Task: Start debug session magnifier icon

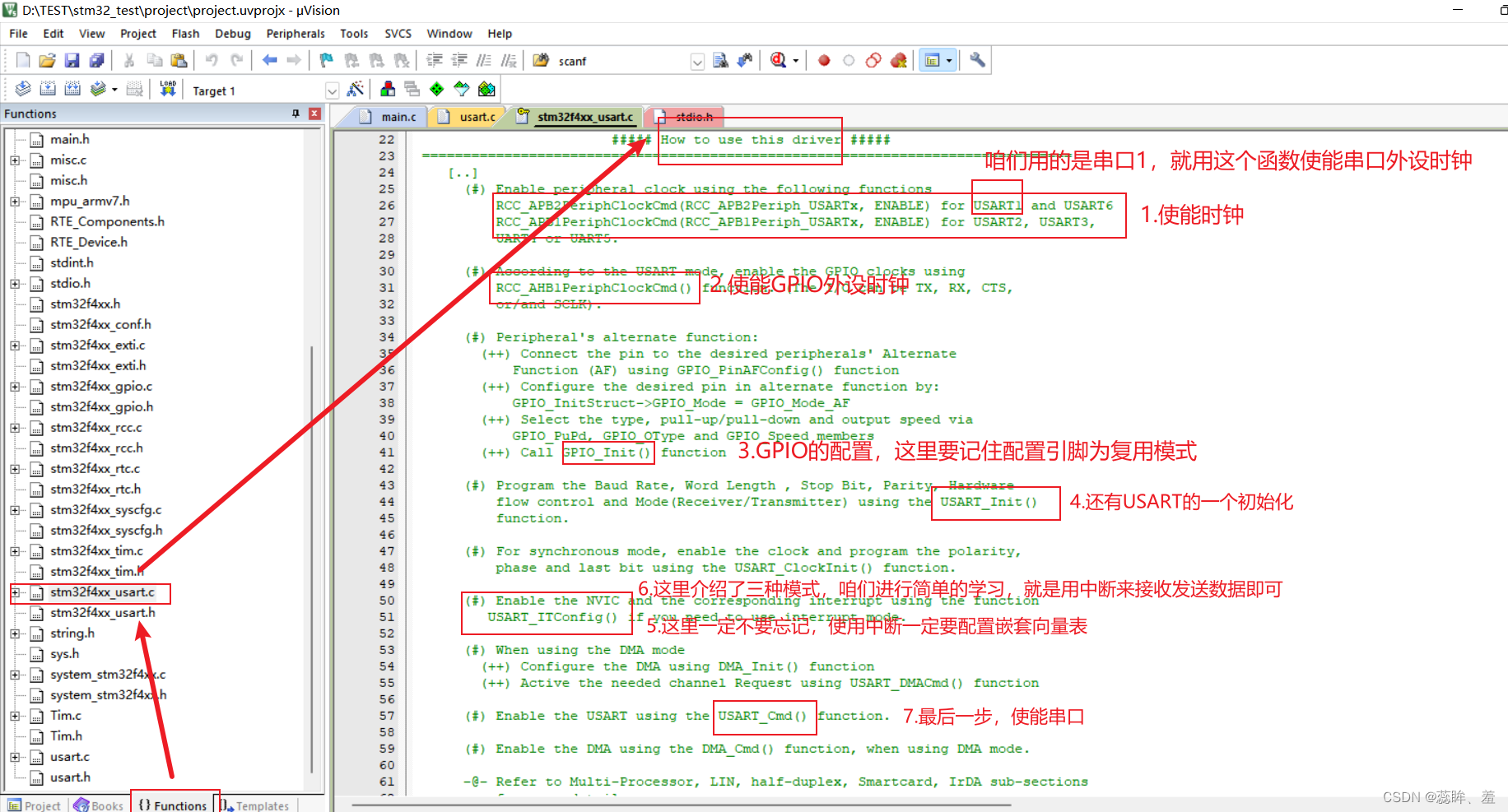Action: [x=778, y=60]
